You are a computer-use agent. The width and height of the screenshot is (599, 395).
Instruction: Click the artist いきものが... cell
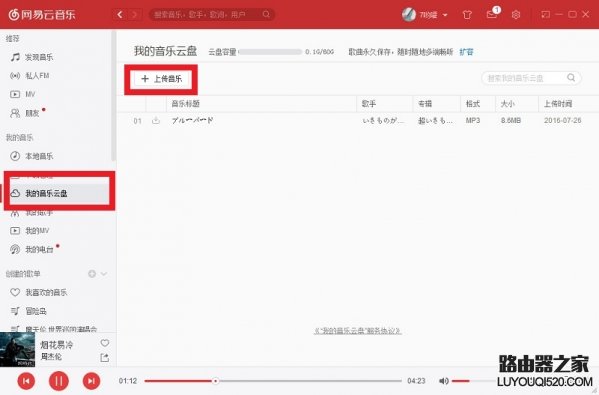(383, 120)
